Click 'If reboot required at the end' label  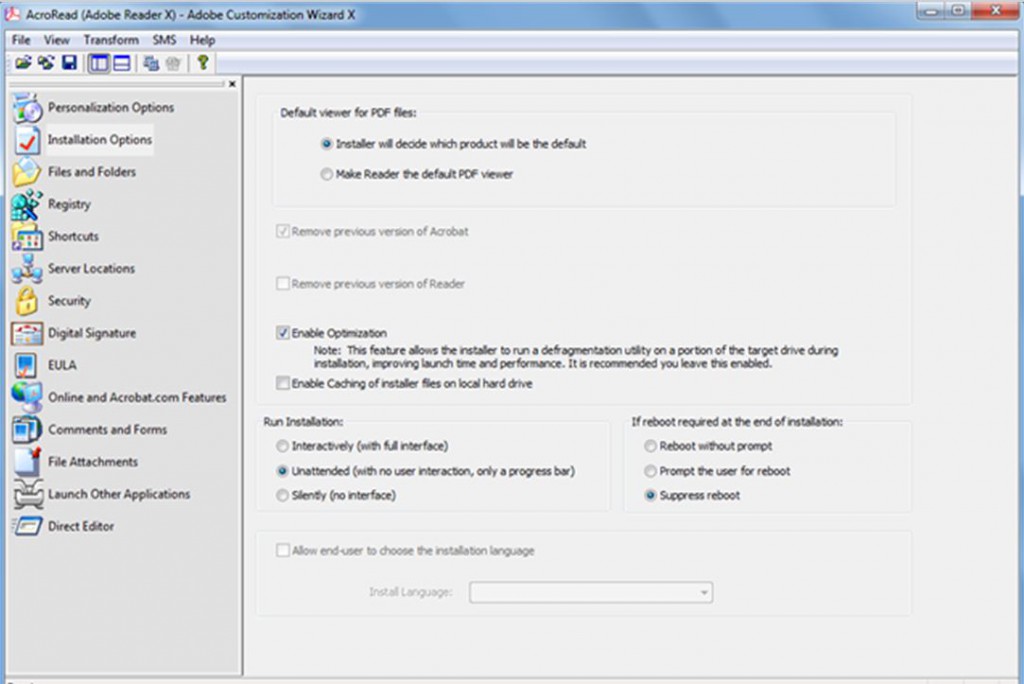point(737,422)
